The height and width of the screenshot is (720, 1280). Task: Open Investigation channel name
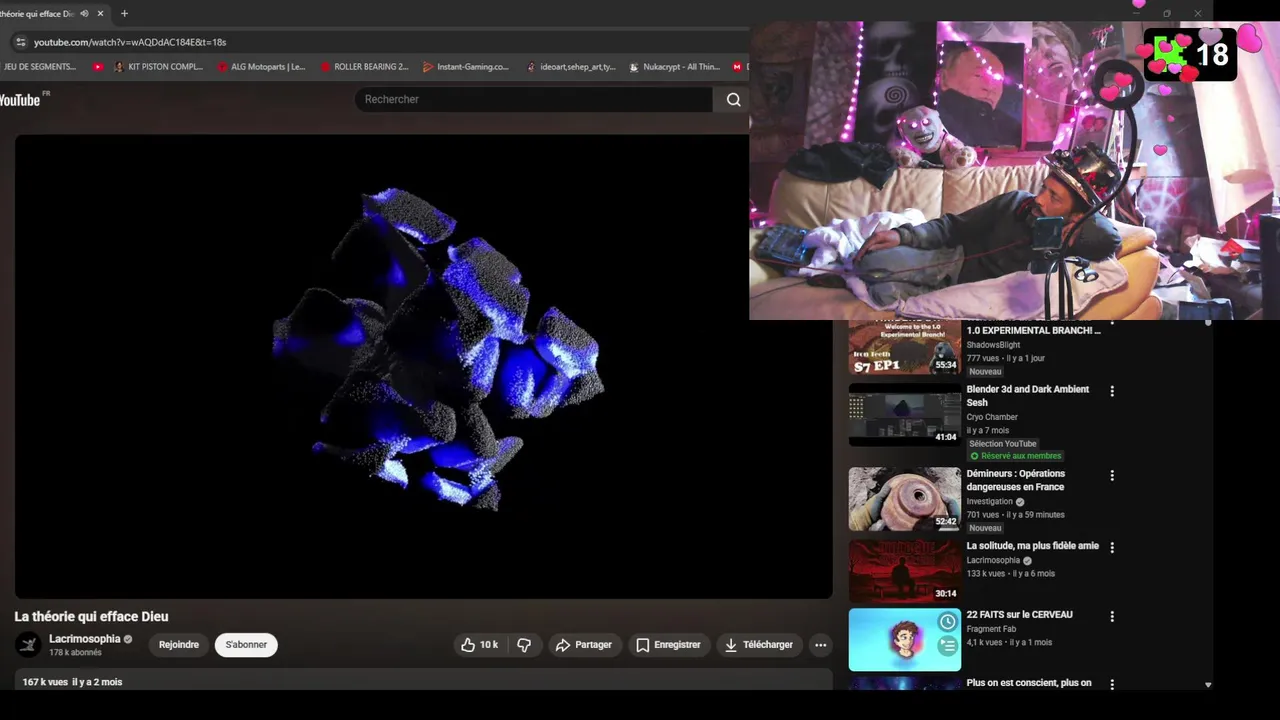point(989,502)
